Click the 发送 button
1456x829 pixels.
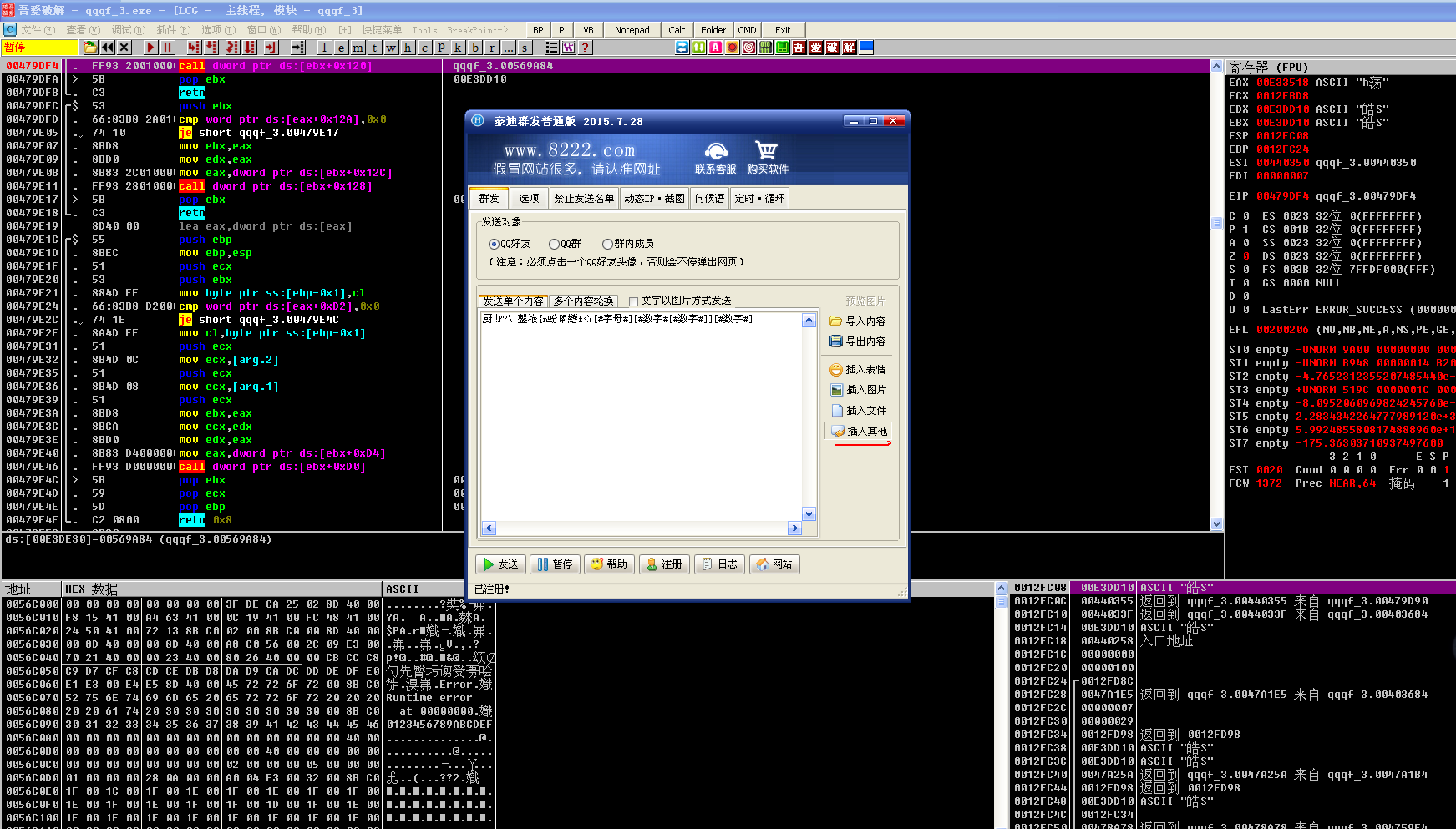(500, 564)
